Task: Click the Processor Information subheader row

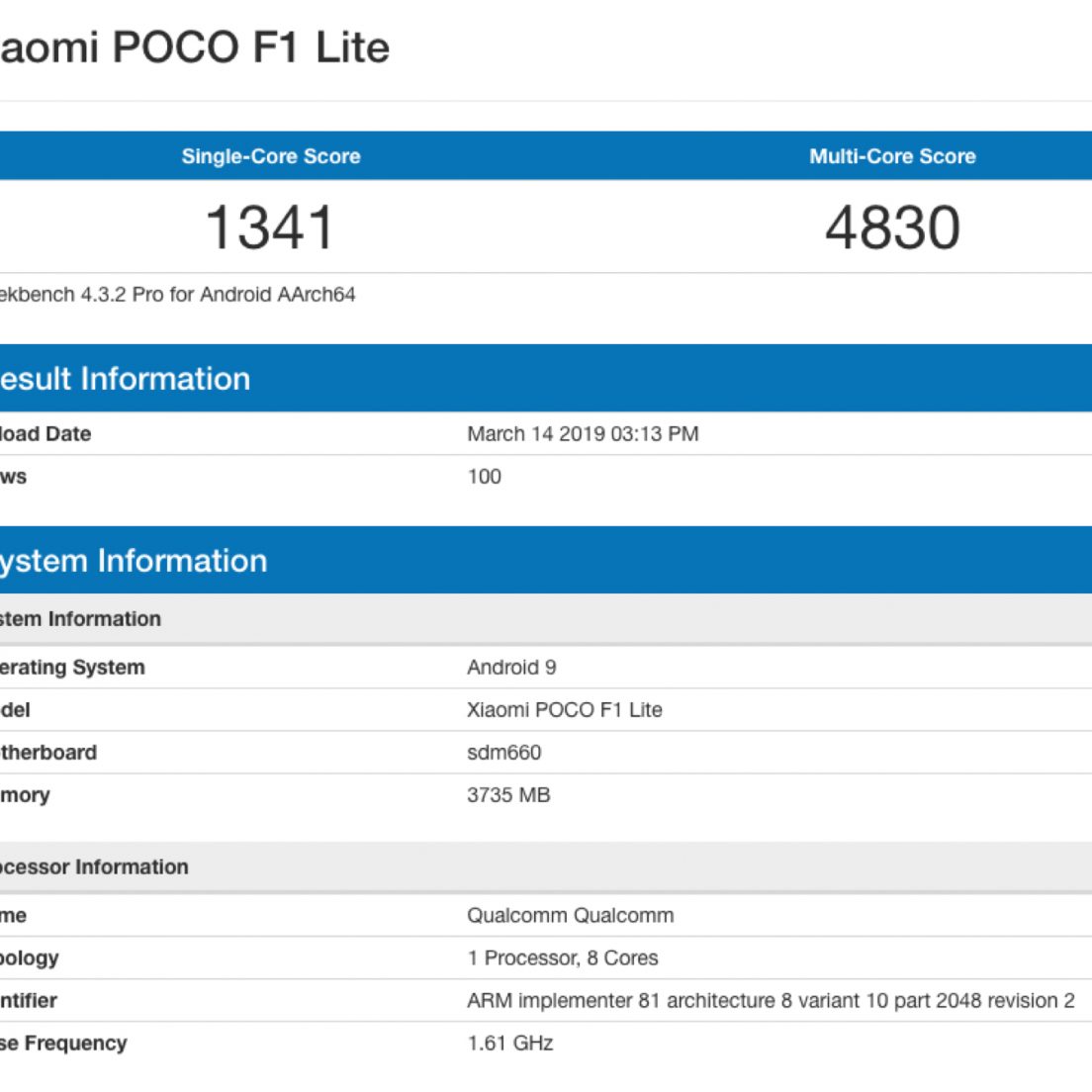Action: (x=94, y=867)
